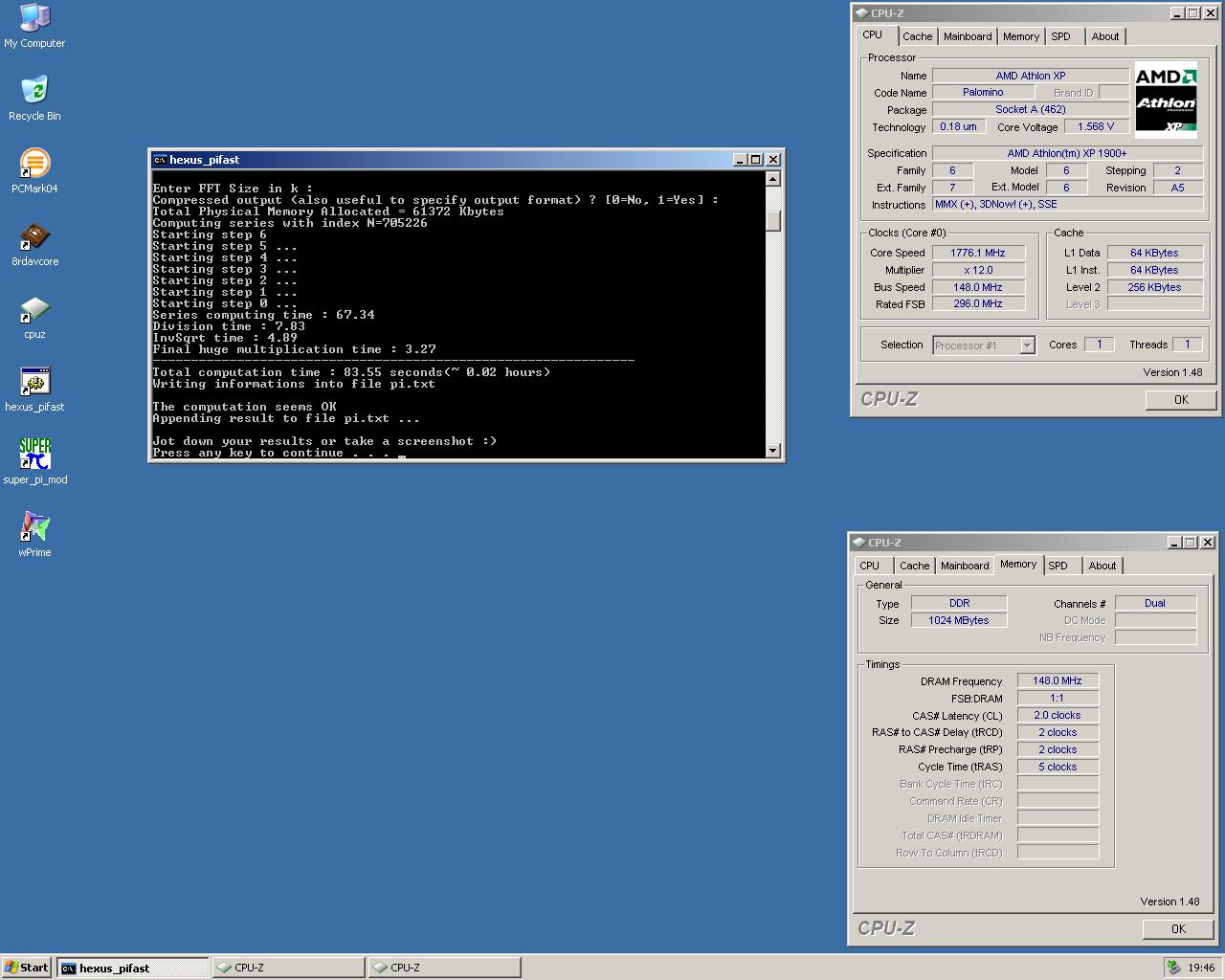This screenshot has height=980, width=1225.
Task: Click the AMD Athlon XP logo image
Action: click(x=1166, y=99)
